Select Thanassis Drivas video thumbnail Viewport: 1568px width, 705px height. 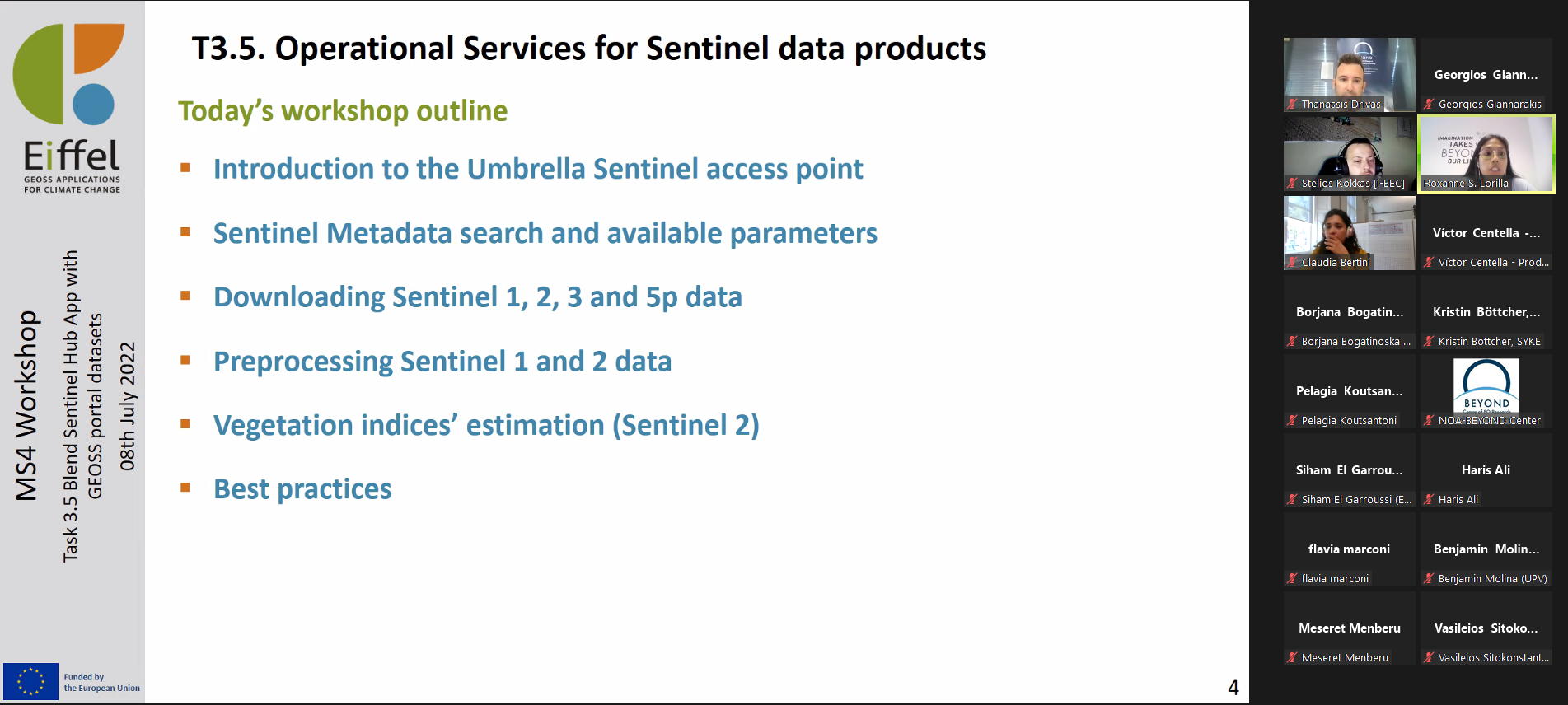click(x=1349, y=75)
